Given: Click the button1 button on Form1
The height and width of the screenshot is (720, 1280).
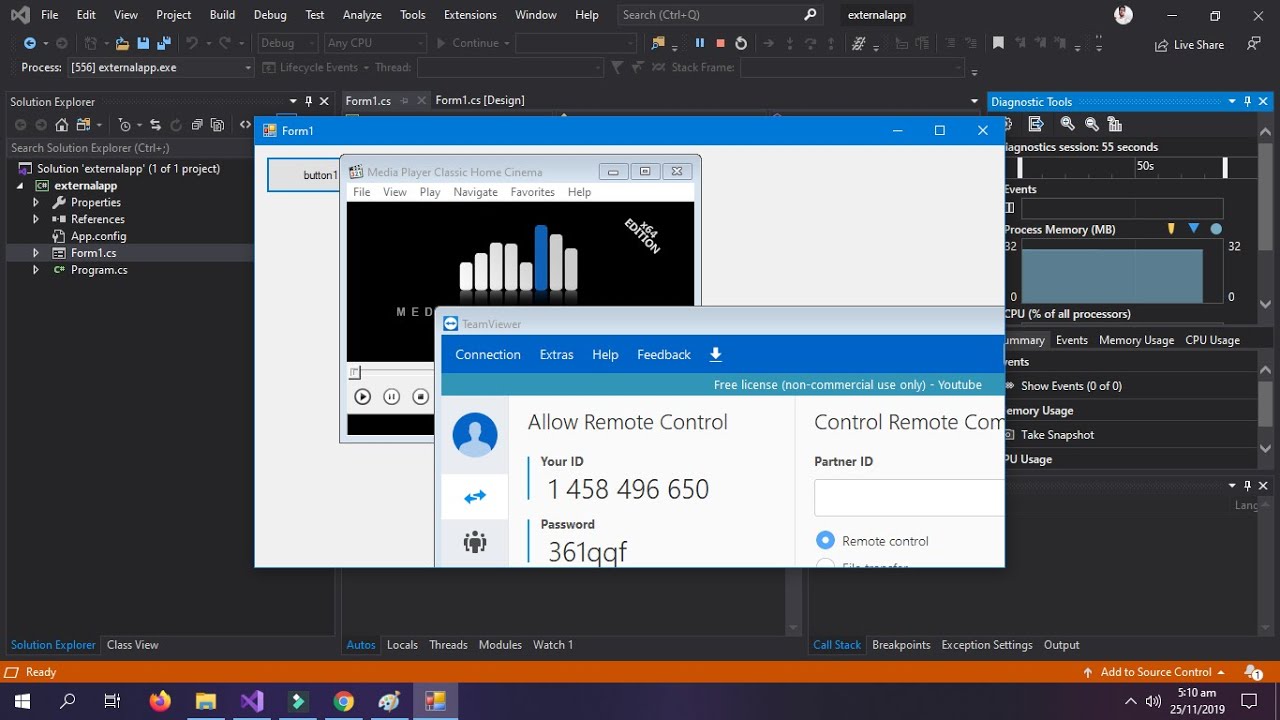Looking at the screenshot, I should (x=303, y=175).
